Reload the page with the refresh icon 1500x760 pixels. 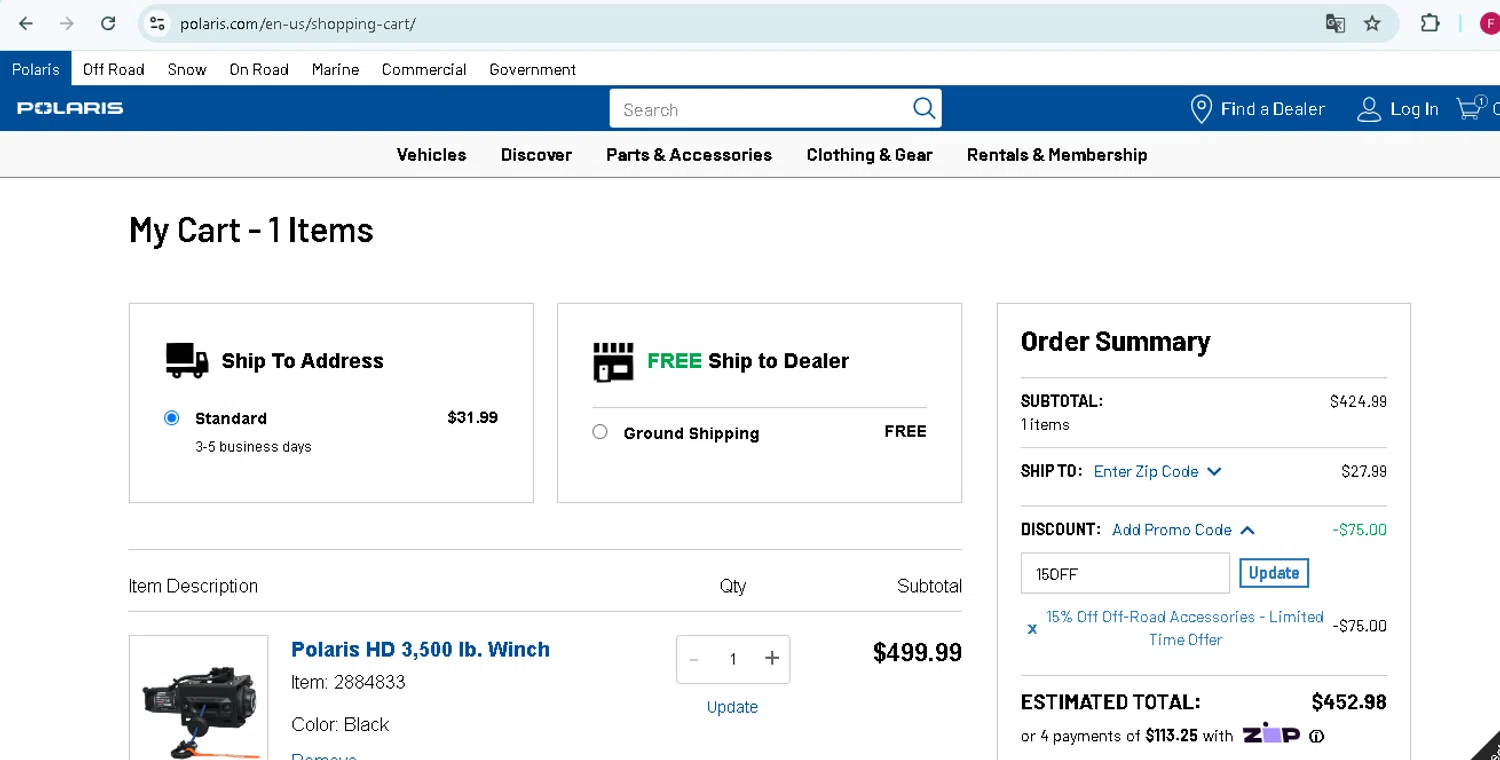point(108,23)
